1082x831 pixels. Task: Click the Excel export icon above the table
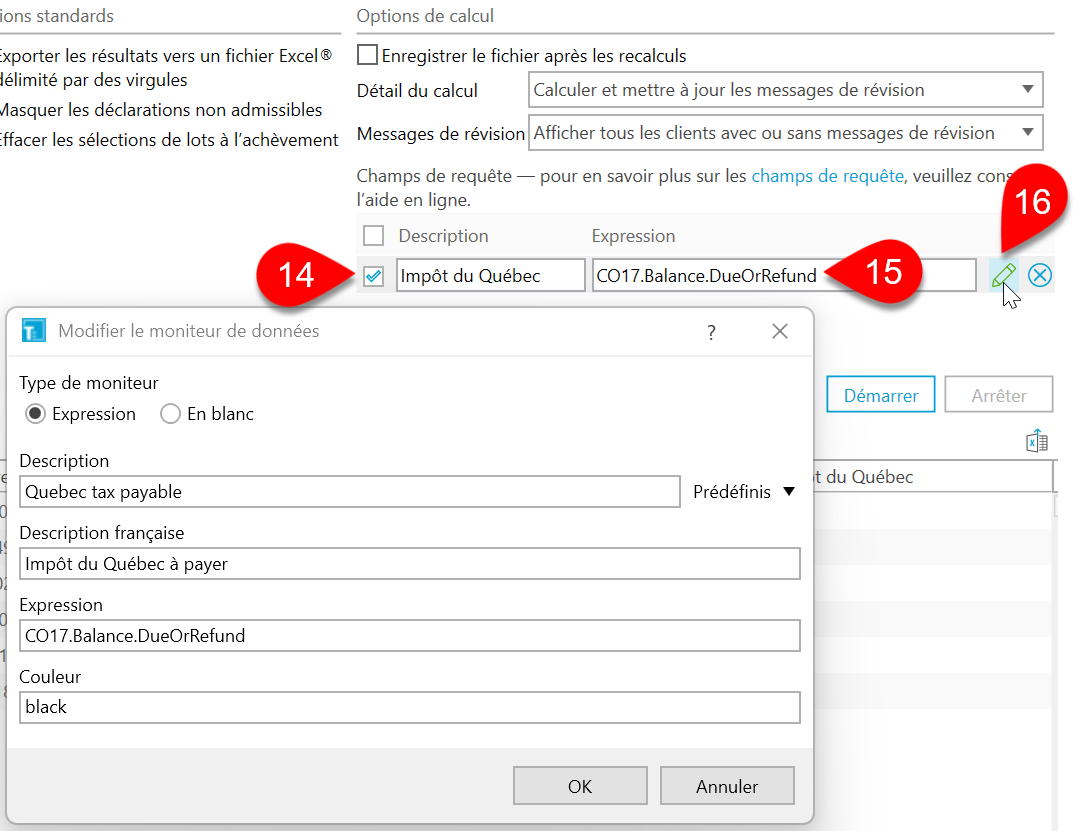click(1037, 441)
